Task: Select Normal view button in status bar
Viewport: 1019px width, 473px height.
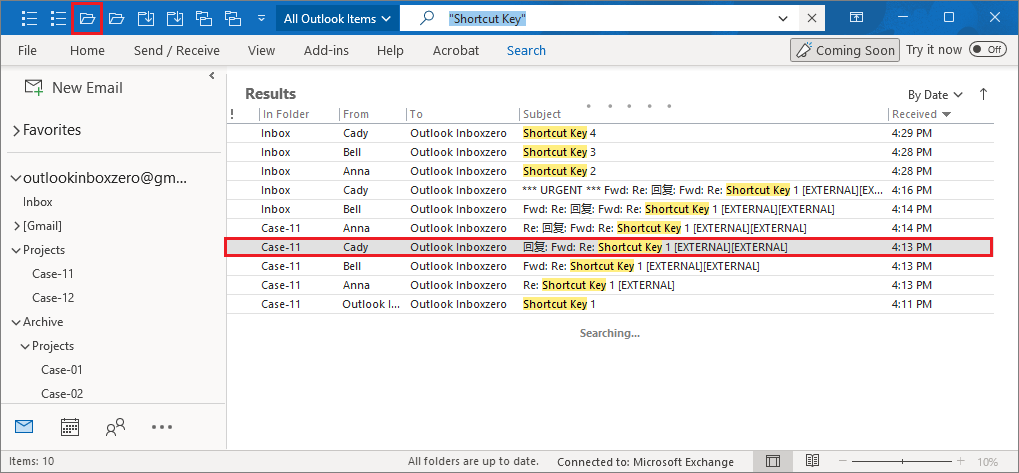Action: pos(773,461)
